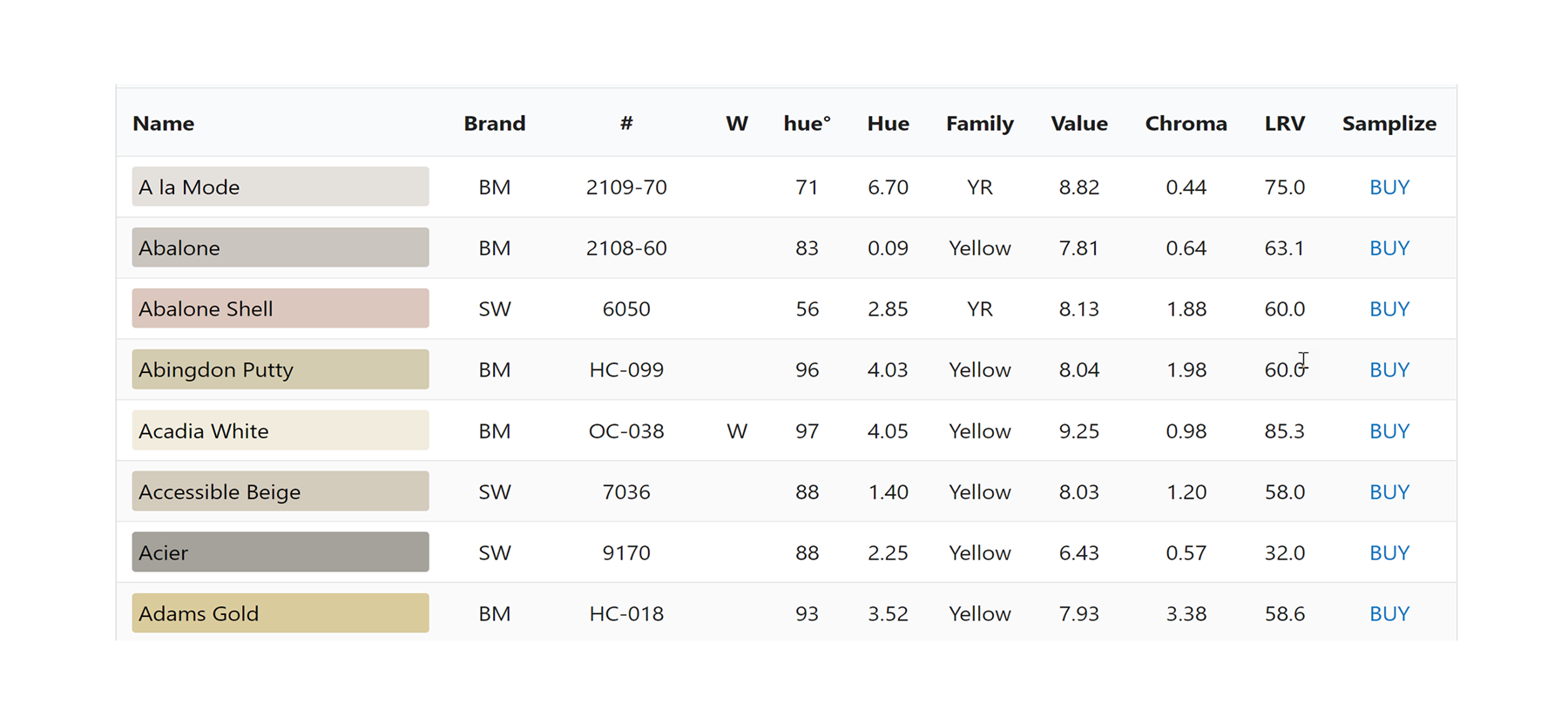This screenshot has height=724, width=1568.
Task: Click the Brand column header
Action: 494,124
